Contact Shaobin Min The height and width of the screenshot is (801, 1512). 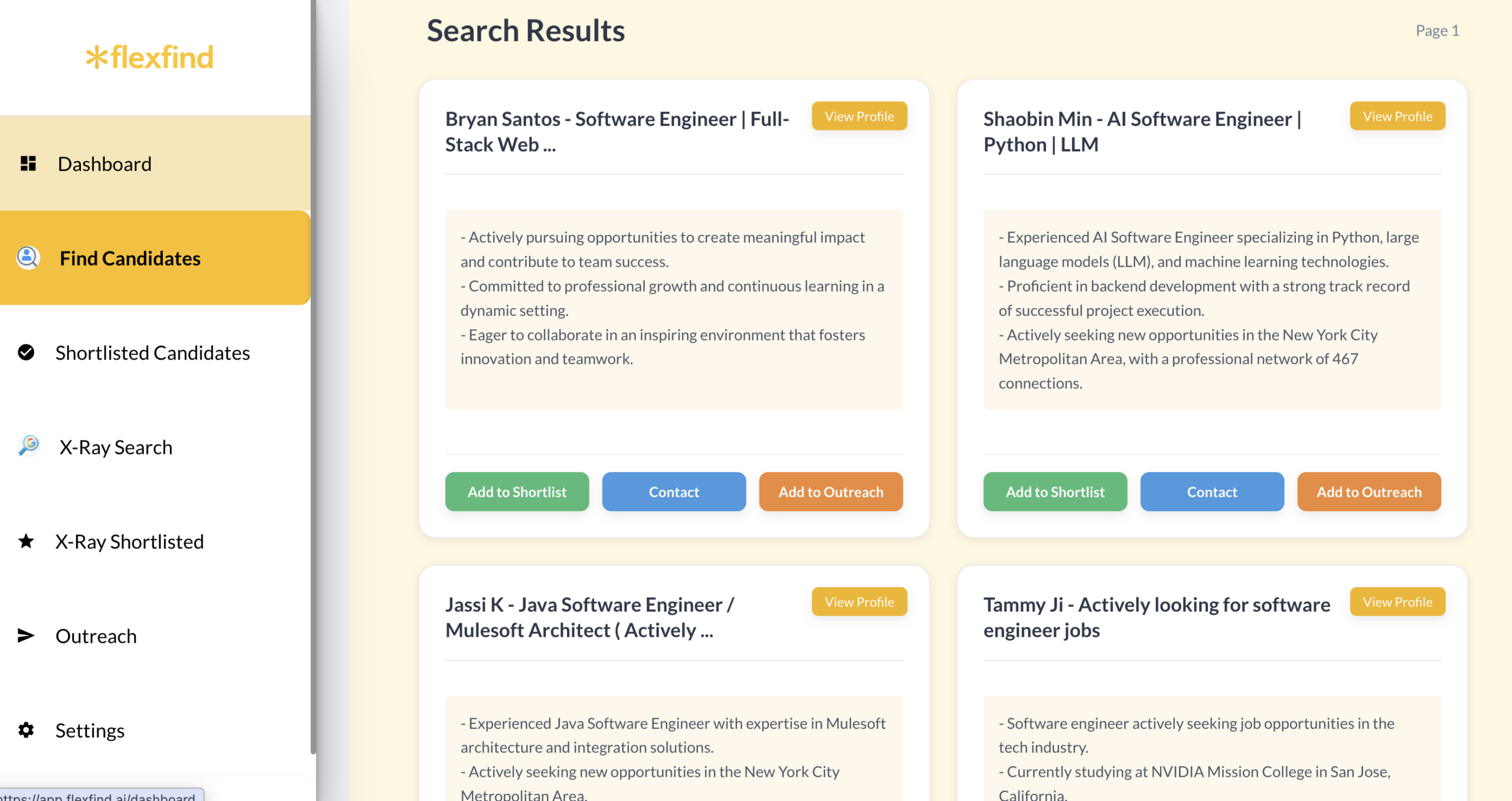pos(1212,492)
